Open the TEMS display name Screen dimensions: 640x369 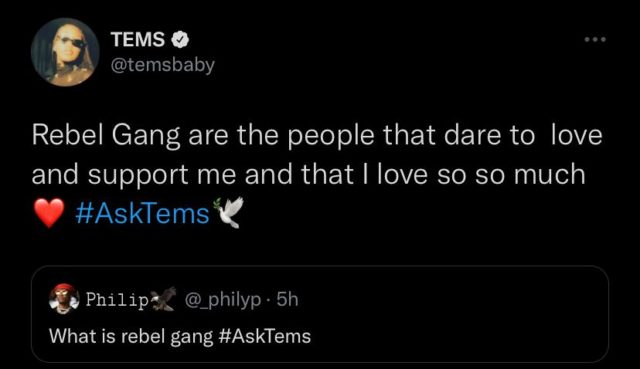click(138, 40)
